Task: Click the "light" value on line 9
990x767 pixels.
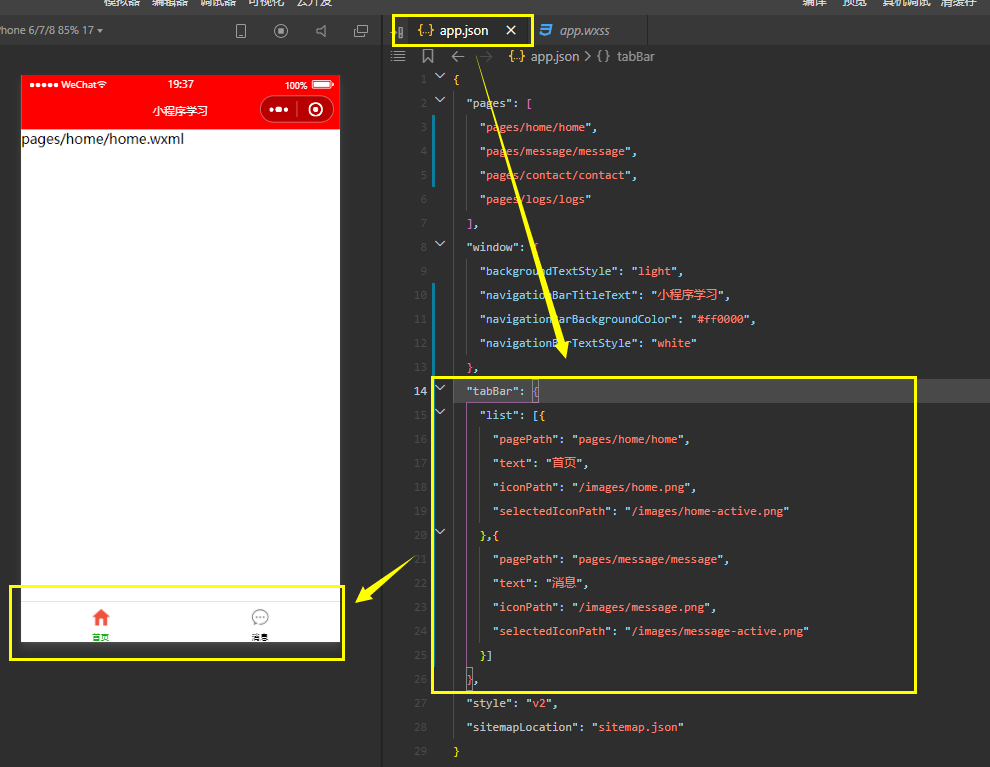Action: 654,271
